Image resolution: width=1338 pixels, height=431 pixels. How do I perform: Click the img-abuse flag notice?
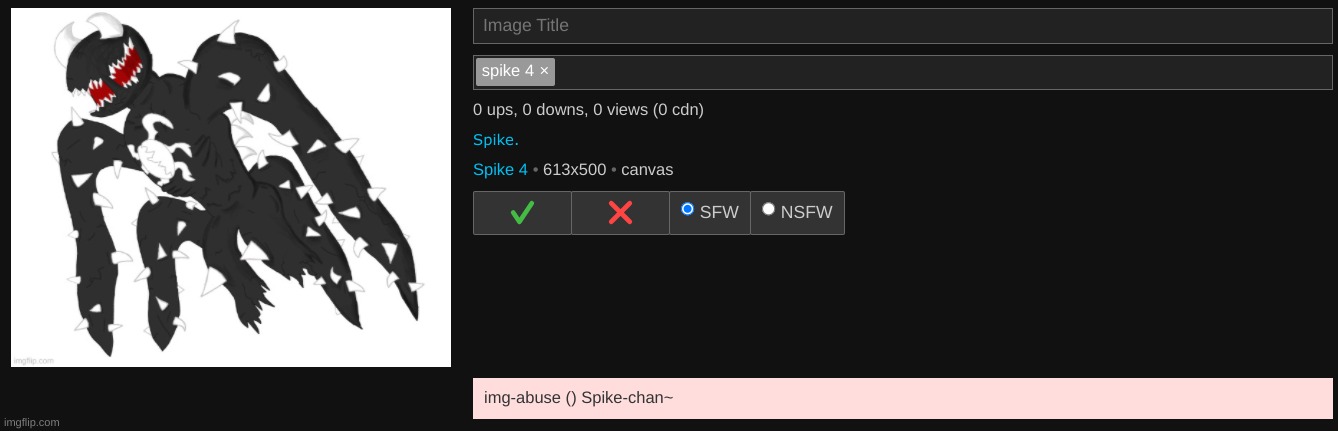point(903,398)
